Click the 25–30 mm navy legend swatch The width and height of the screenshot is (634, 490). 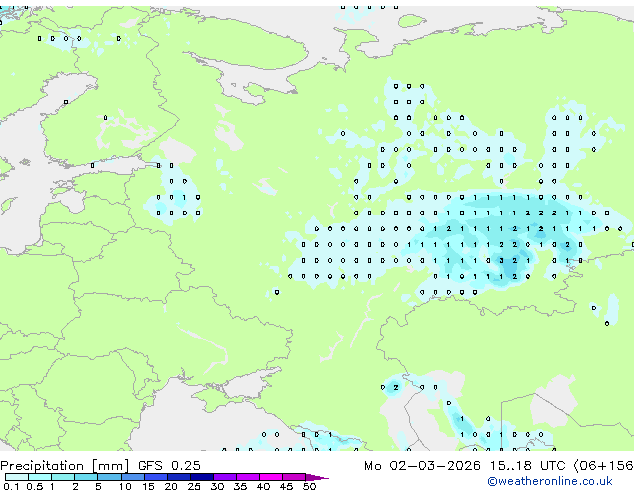[x=201, y=477]
